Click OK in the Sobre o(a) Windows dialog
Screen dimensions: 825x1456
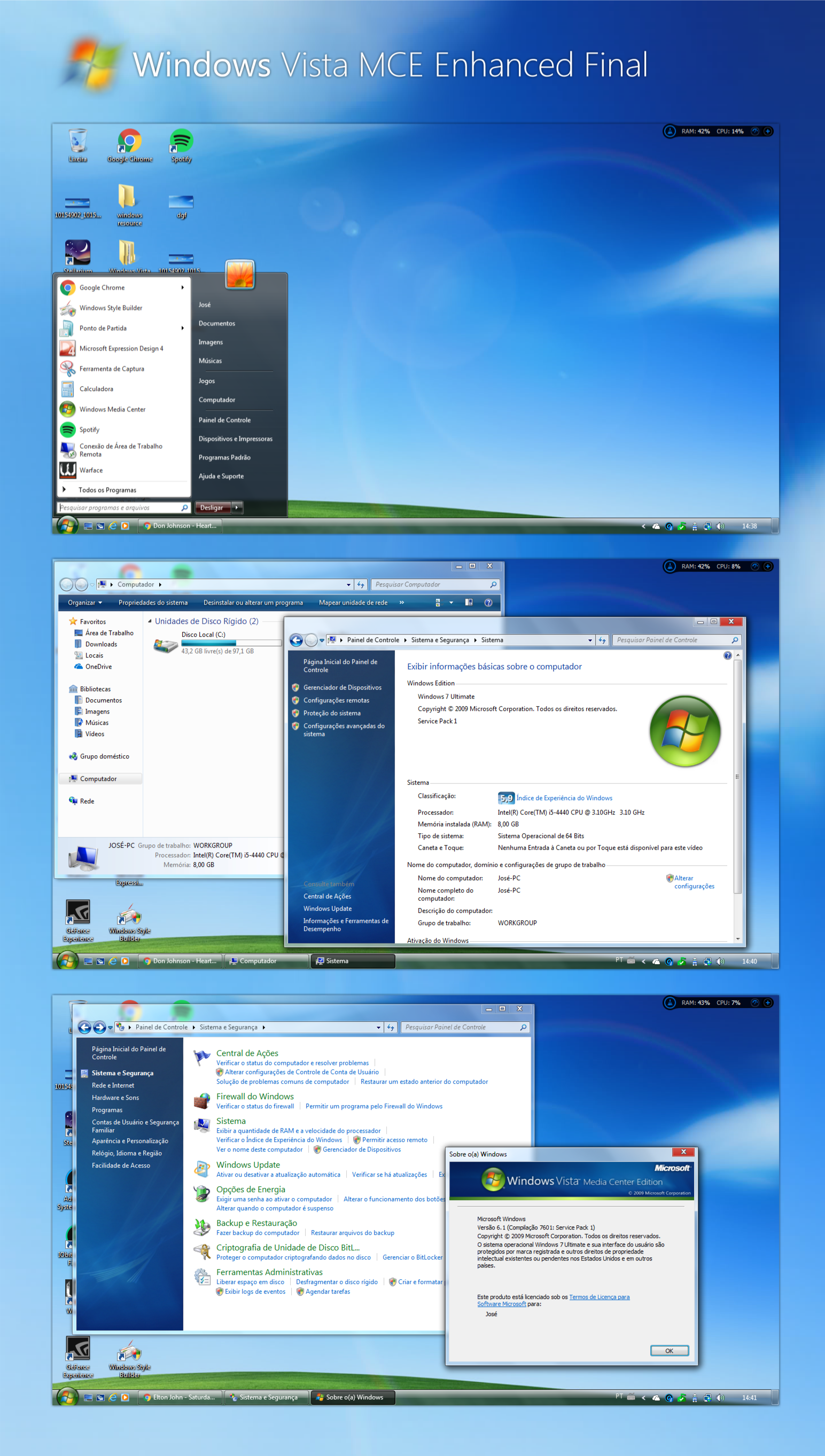pyautogui.click(x=669, y=1351)
